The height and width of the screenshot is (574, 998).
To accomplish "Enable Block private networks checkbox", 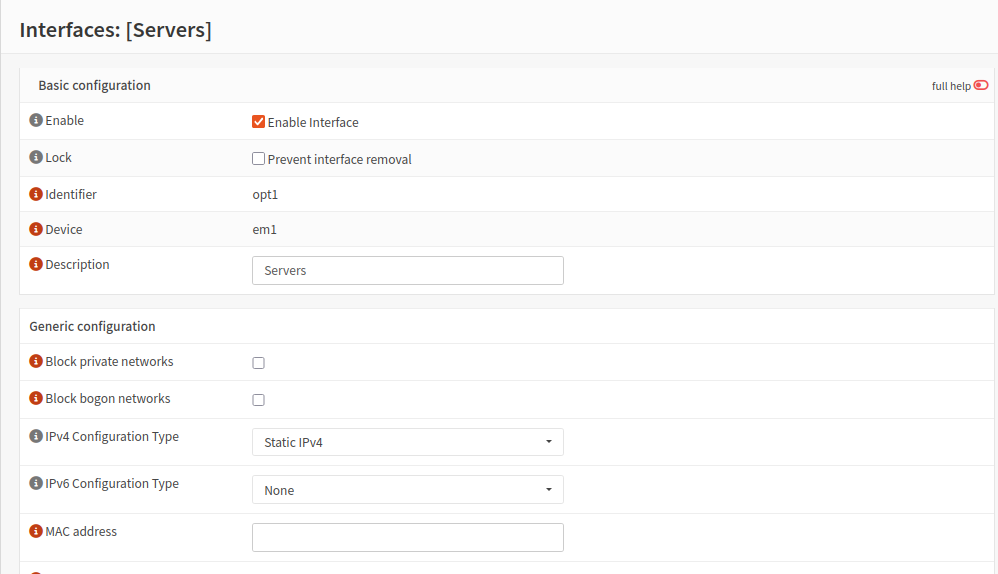I will click(x=258, y=363).
